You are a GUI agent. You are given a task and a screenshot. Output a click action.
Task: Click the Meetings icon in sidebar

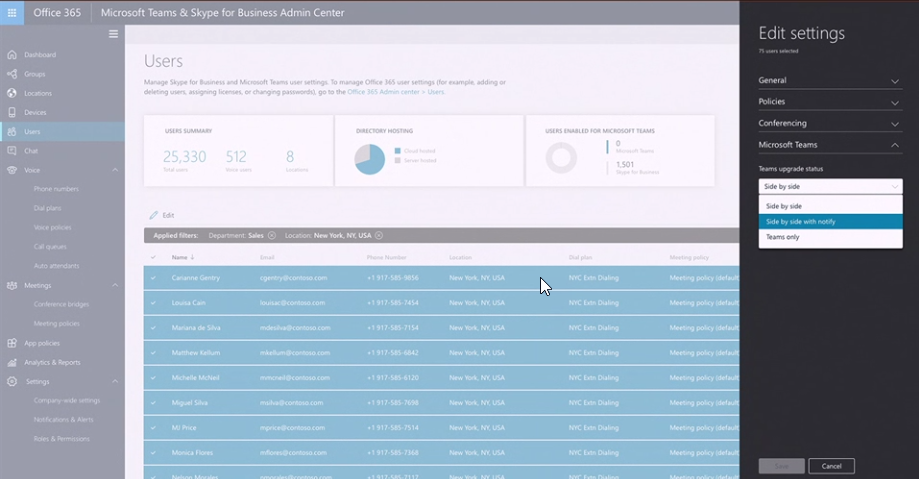(x=12, y=286)
